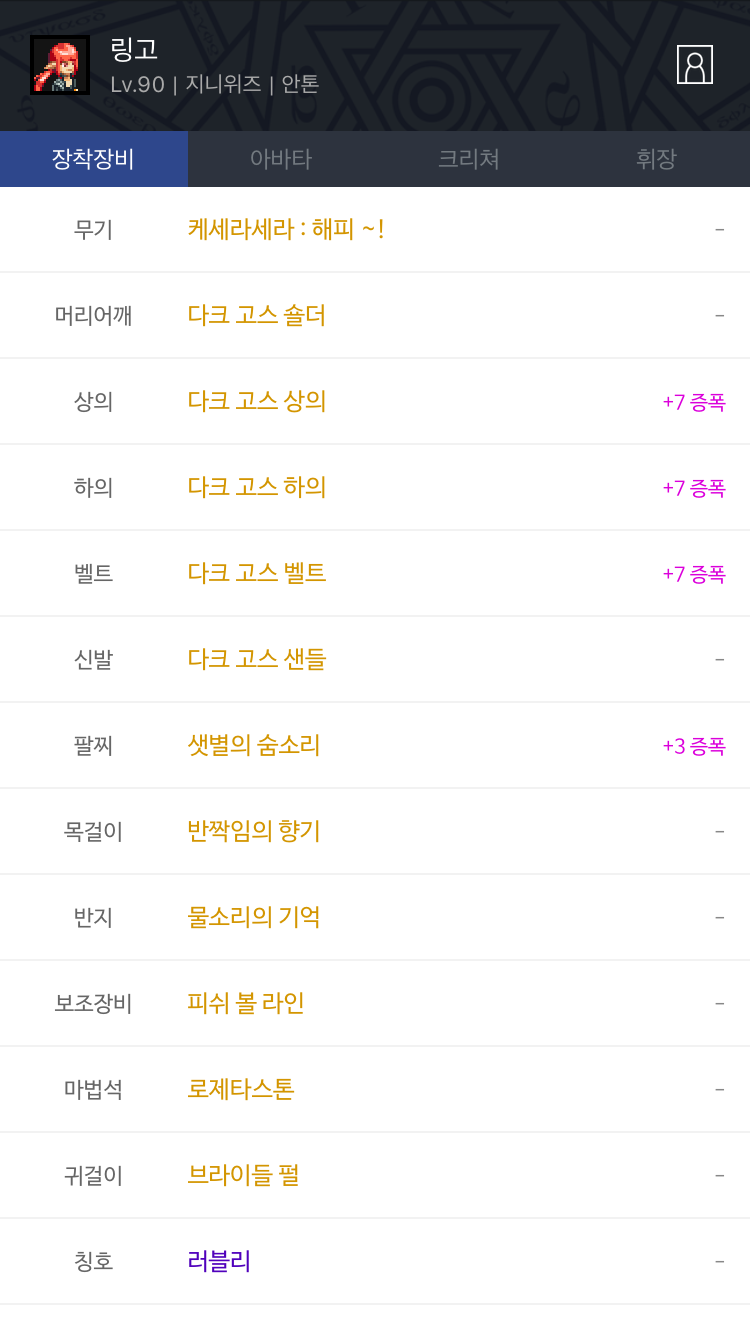Open 다크 고스 상의 item details
The height and width of the screenshot is (1334, 750).
pos(257,401)
